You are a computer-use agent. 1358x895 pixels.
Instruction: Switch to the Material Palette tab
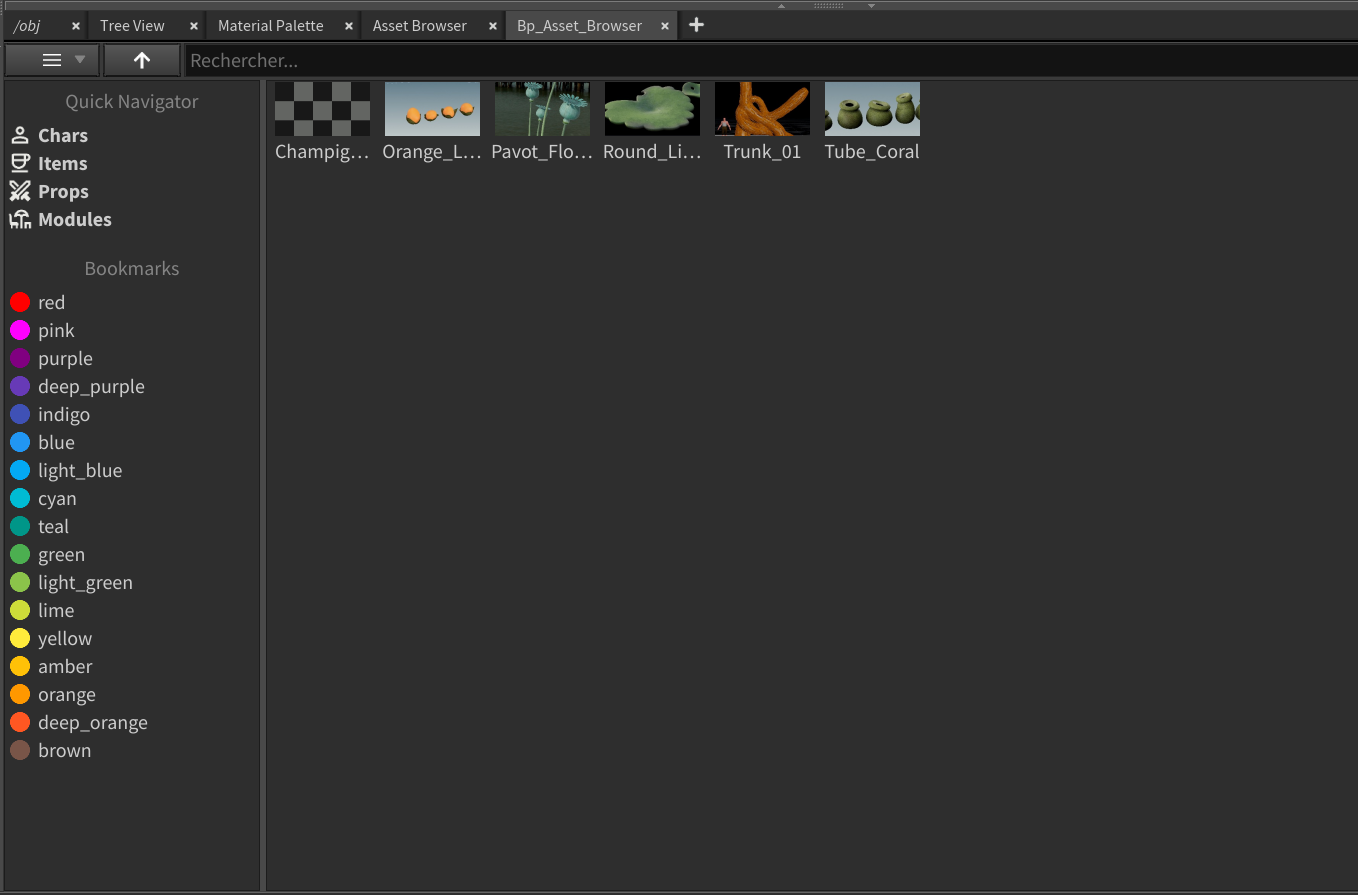pyautogui.click(x=270, y=26)
